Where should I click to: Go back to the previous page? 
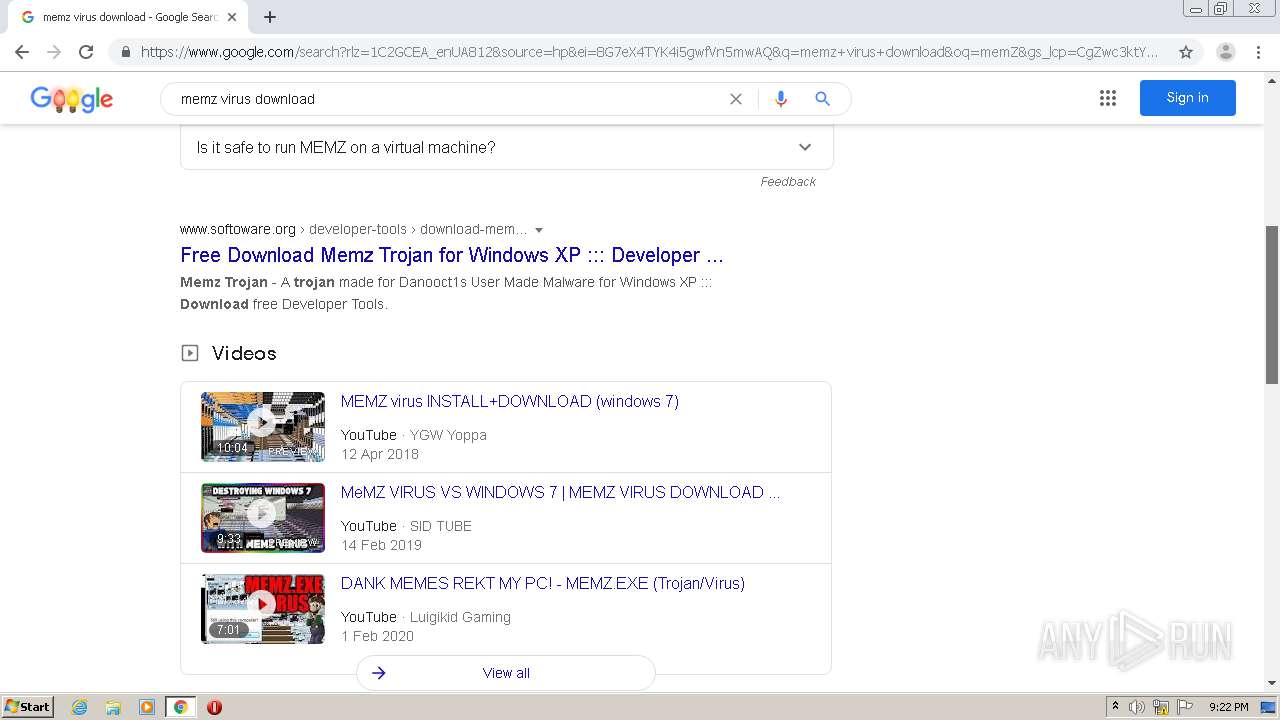pos(22,52)
